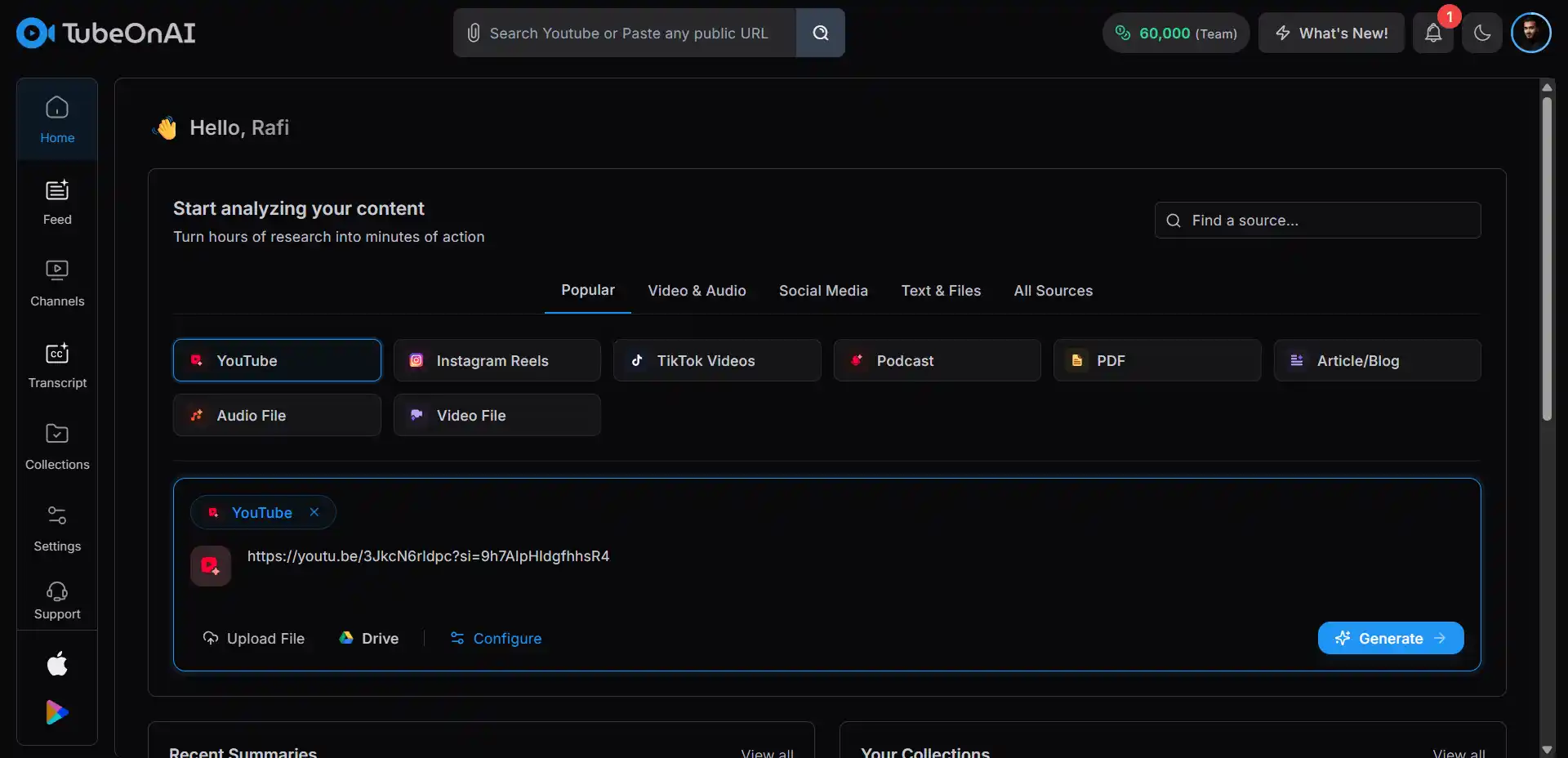Screen dimensions: 1568x758
Task: Click the TubeOnAI logo
Action: [x=106, y=33]
